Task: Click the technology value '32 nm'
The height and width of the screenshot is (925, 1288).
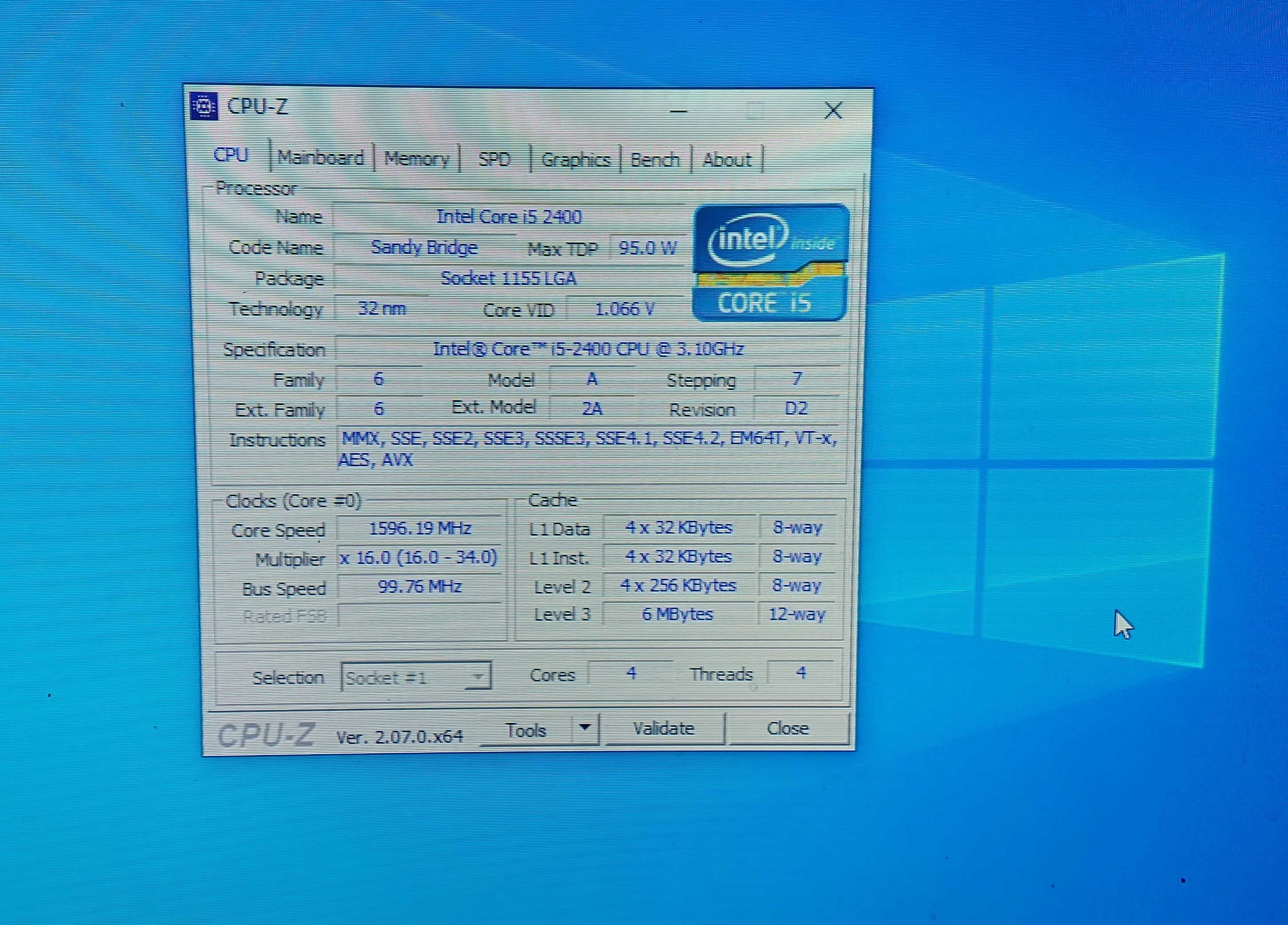Action: pyautogui.click(x=382, y=308)
